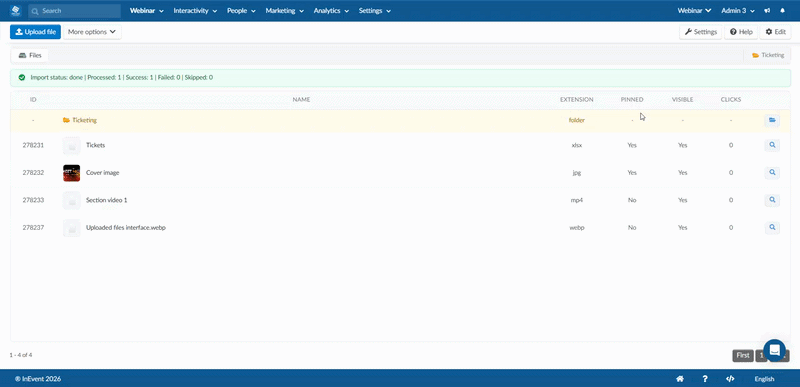Click the Uploaded files interface.webp name
The image size is (800, 387).
point(126,228)
